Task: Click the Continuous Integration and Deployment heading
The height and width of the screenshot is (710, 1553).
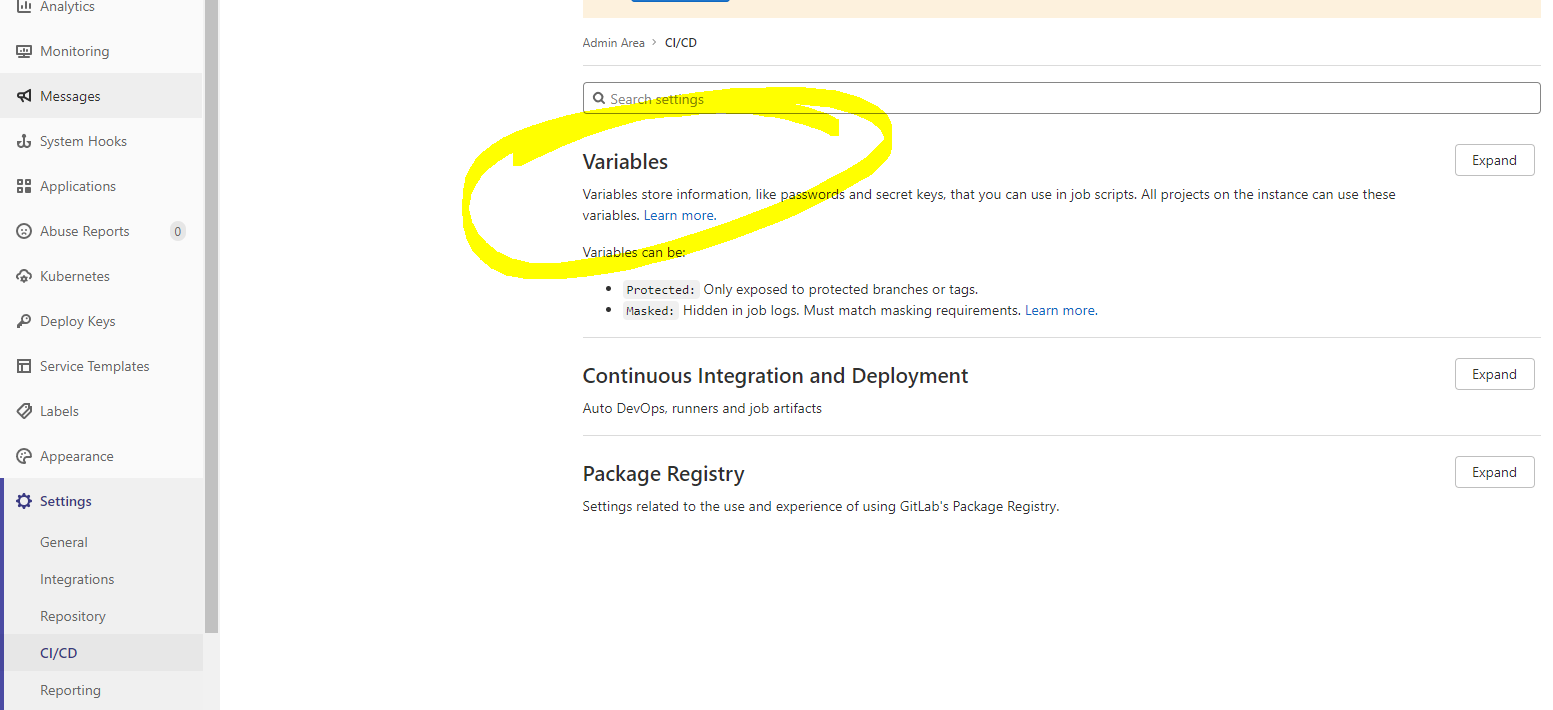Action: 775,376
